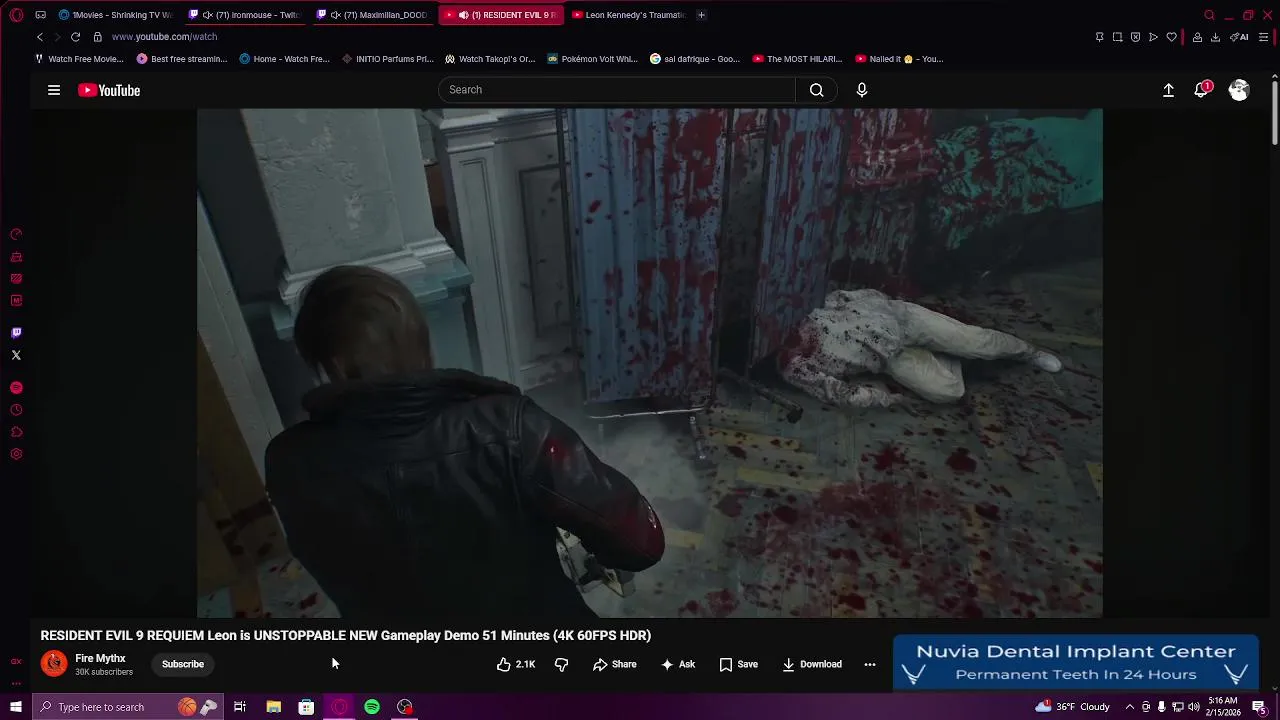Open the INITIO Parfums bookmark
1280x720 pixels.
(388, 59)
